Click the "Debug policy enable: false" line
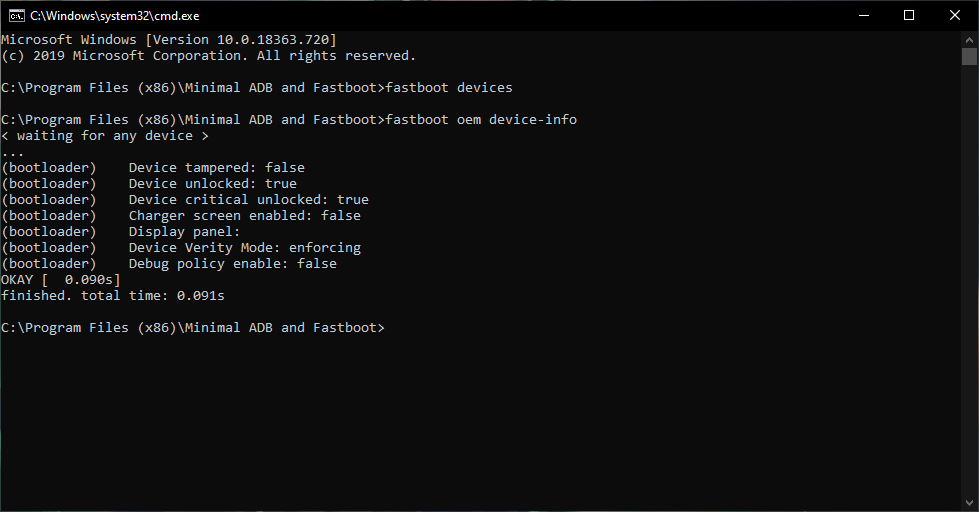979x512 pixels. click(232, 264)
